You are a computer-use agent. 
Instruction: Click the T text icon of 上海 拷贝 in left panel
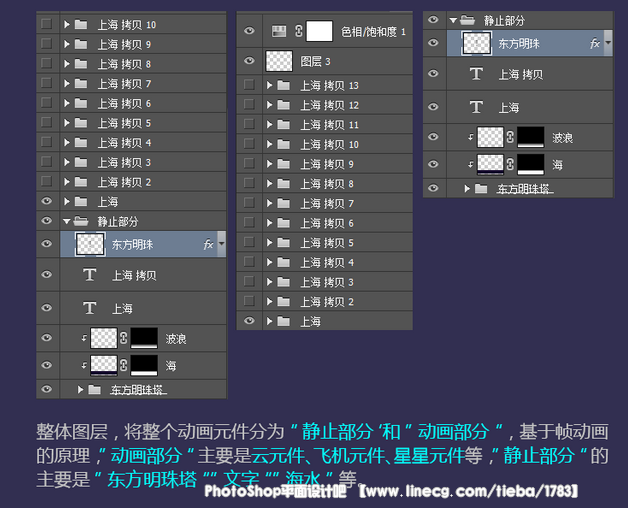90,275
